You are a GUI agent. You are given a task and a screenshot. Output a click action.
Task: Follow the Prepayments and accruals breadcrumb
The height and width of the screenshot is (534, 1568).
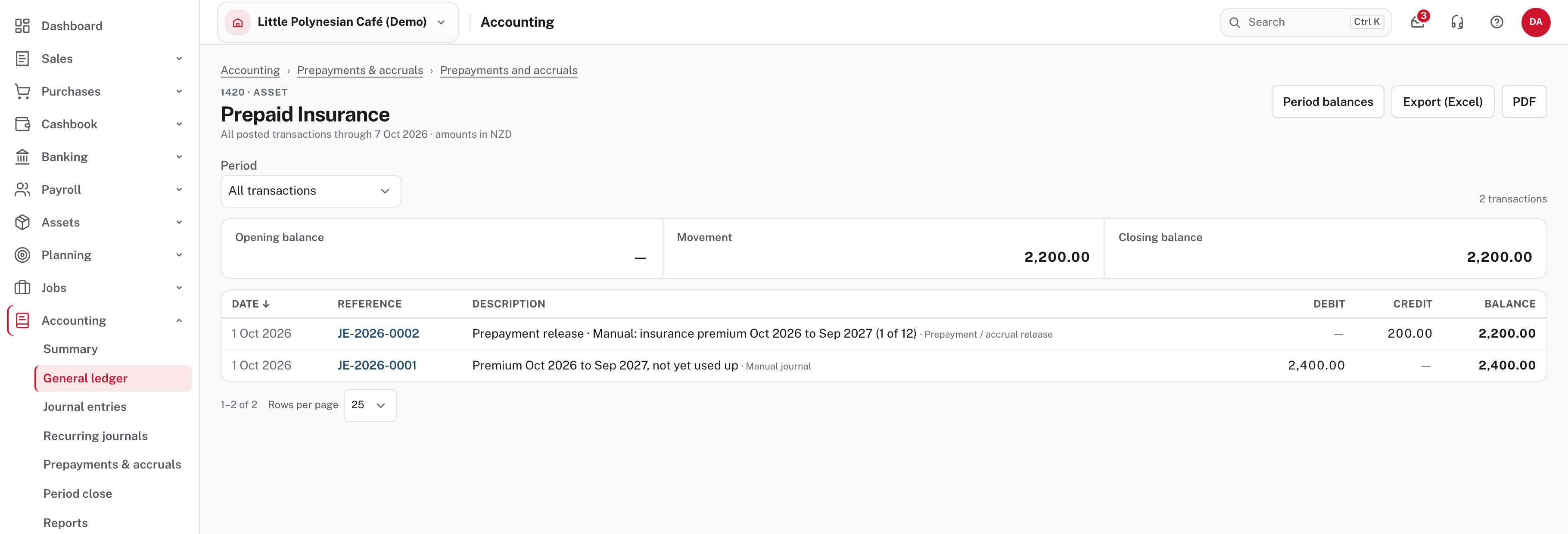click(x=508, y=71)
